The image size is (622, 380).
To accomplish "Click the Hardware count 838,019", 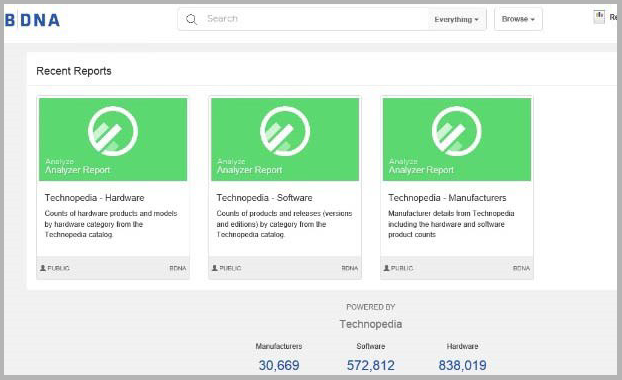I will [x=462, y=365].
